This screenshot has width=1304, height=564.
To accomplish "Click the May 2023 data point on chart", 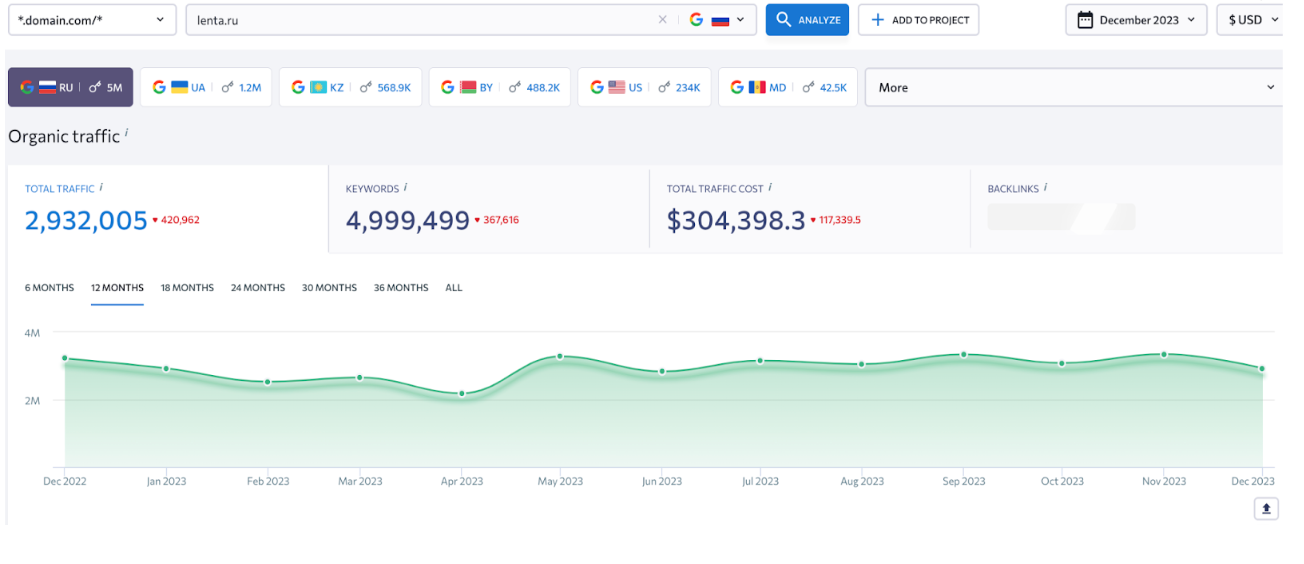I will [x=560, y=356].
